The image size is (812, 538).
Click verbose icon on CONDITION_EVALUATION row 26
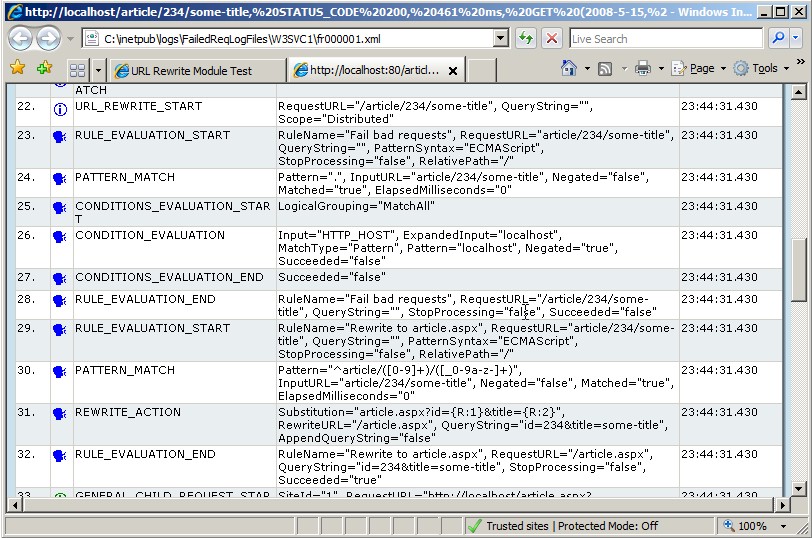tap(60, 237)
